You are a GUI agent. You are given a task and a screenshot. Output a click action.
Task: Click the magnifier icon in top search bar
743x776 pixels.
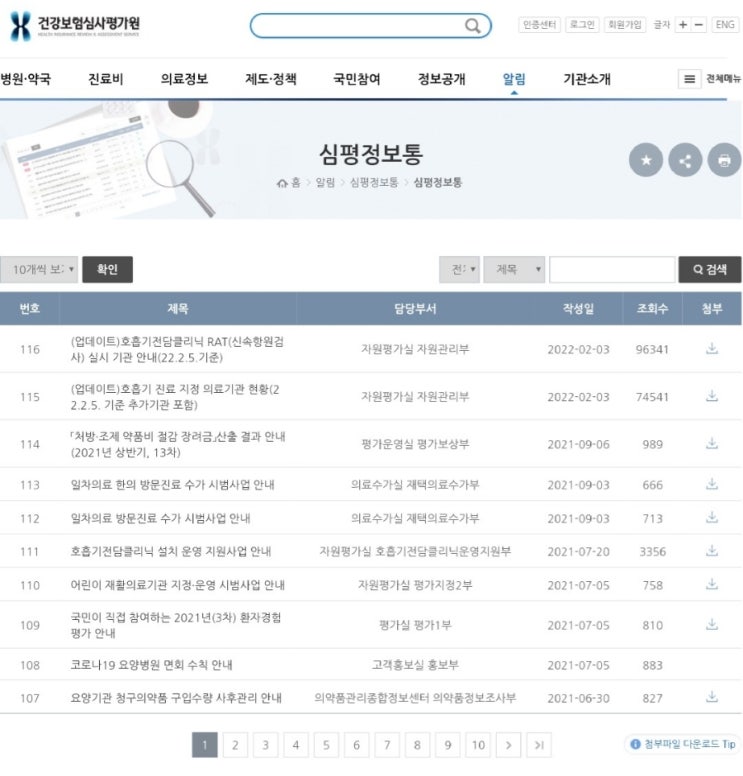point(472,26)
